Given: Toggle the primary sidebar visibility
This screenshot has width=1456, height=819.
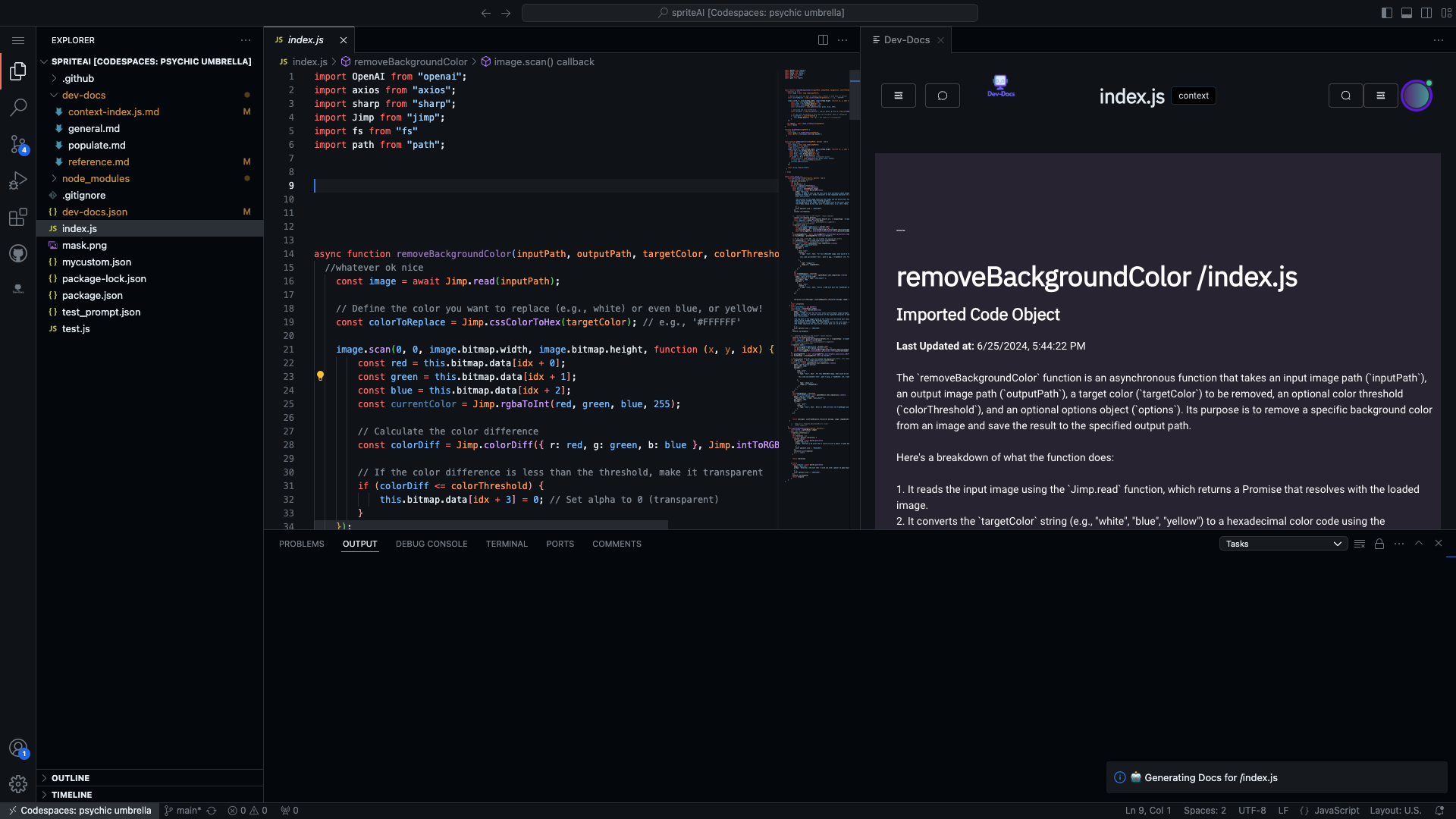Looking at the screenshot, I should click(1387, 13).
